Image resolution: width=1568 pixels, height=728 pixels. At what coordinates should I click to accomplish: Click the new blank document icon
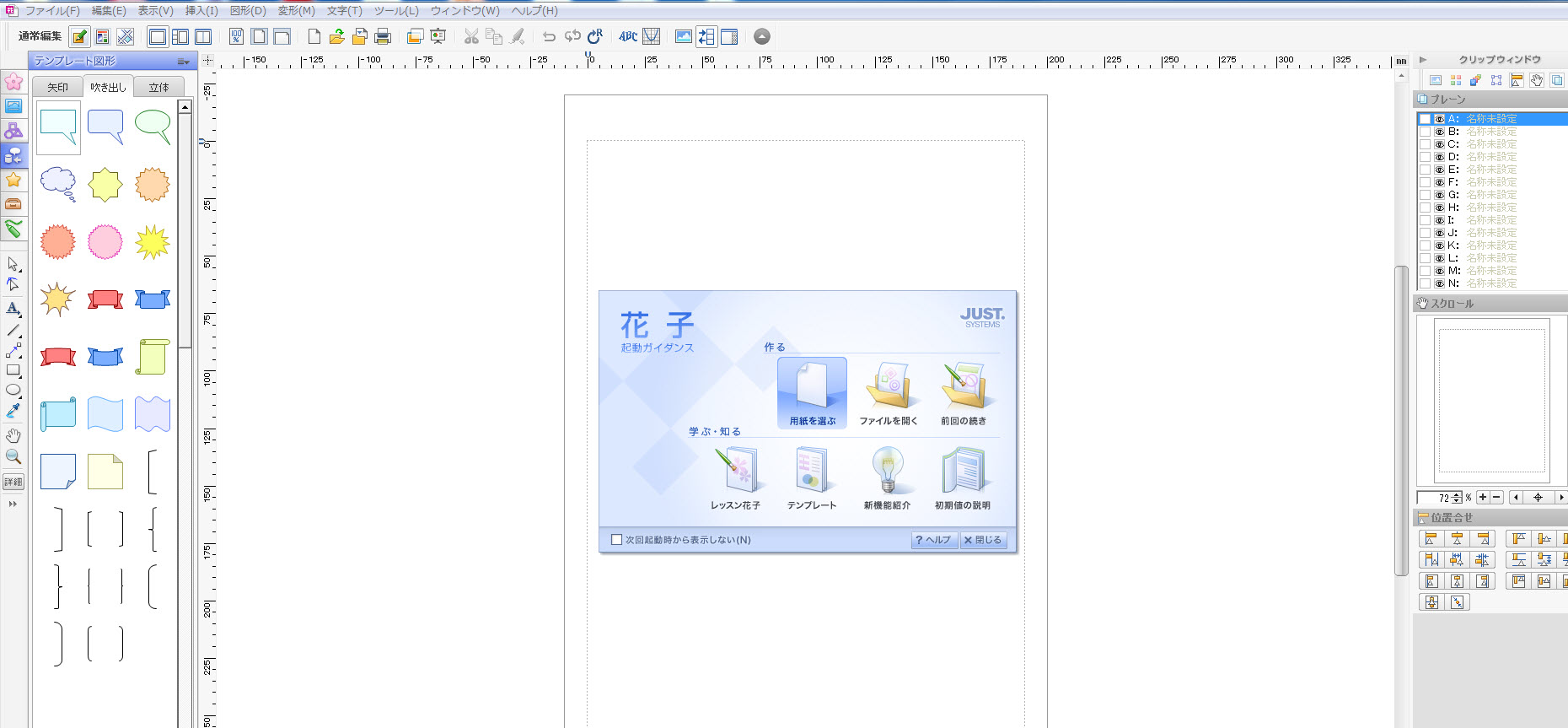pyautogui.click(x=314, y=36)
